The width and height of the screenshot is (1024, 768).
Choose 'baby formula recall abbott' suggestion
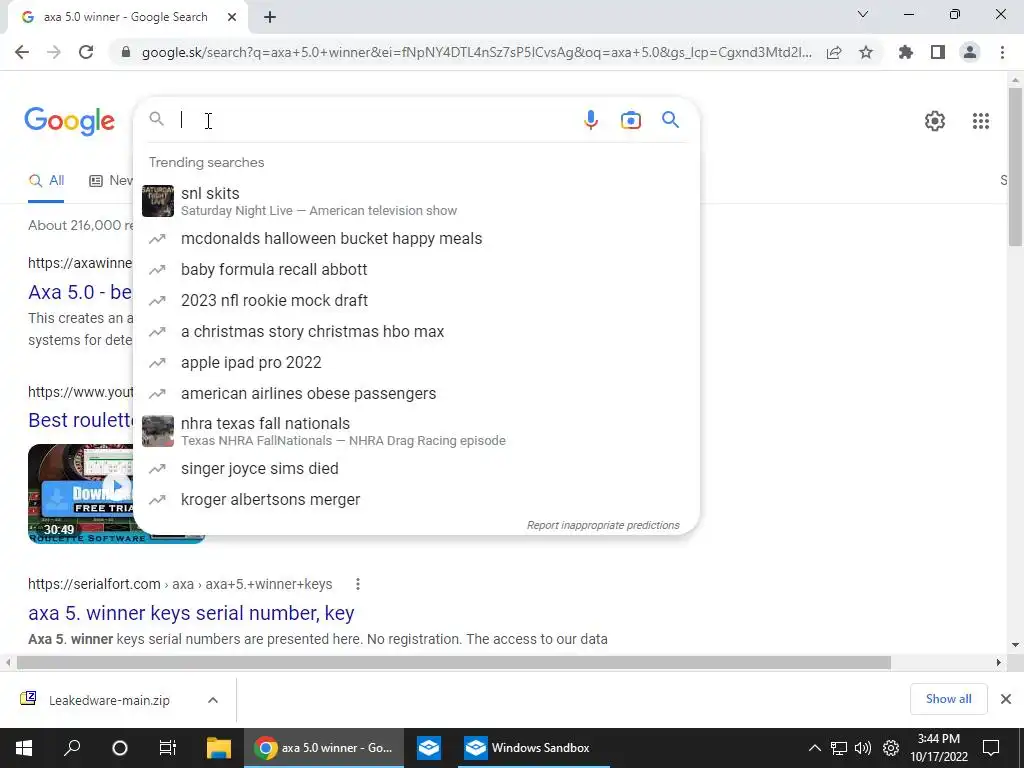[x=416, y=269]
